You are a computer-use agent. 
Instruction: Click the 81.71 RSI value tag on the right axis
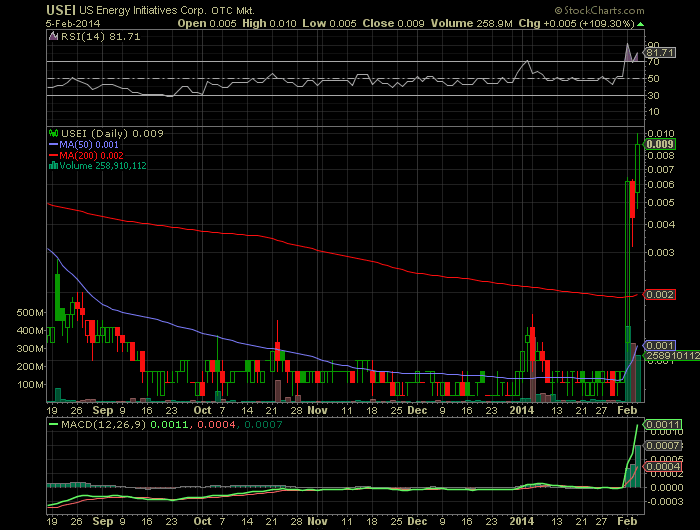point(660,53)
